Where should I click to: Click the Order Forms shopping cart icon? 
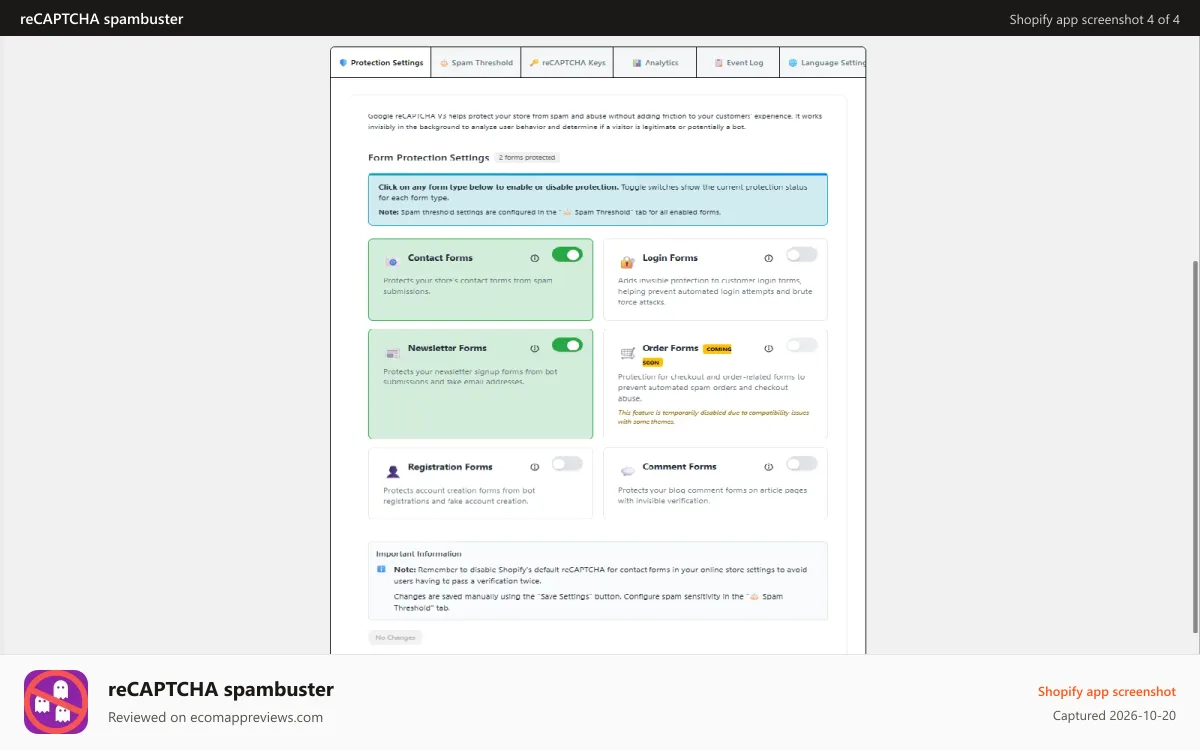coord(627,353)
